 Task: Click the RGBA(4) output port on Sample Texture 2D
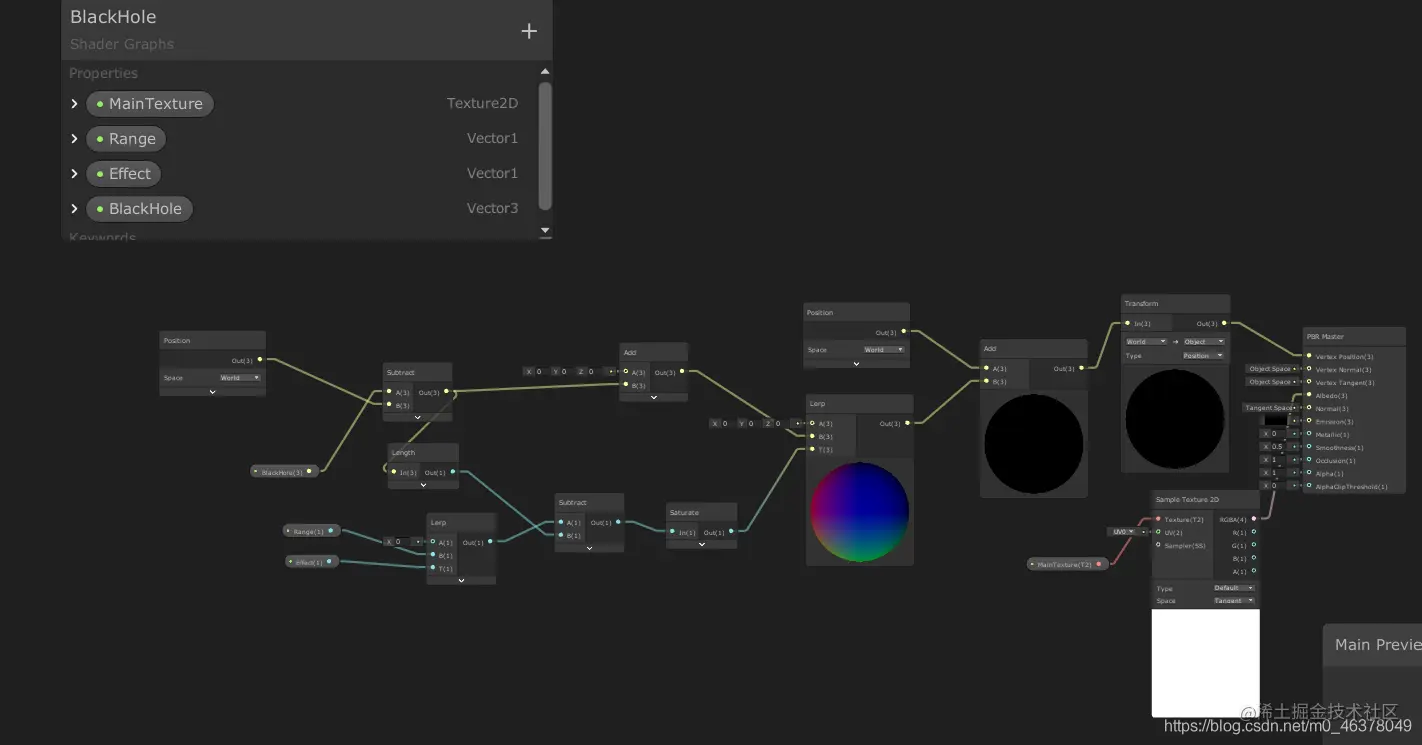pos(1254,520)
